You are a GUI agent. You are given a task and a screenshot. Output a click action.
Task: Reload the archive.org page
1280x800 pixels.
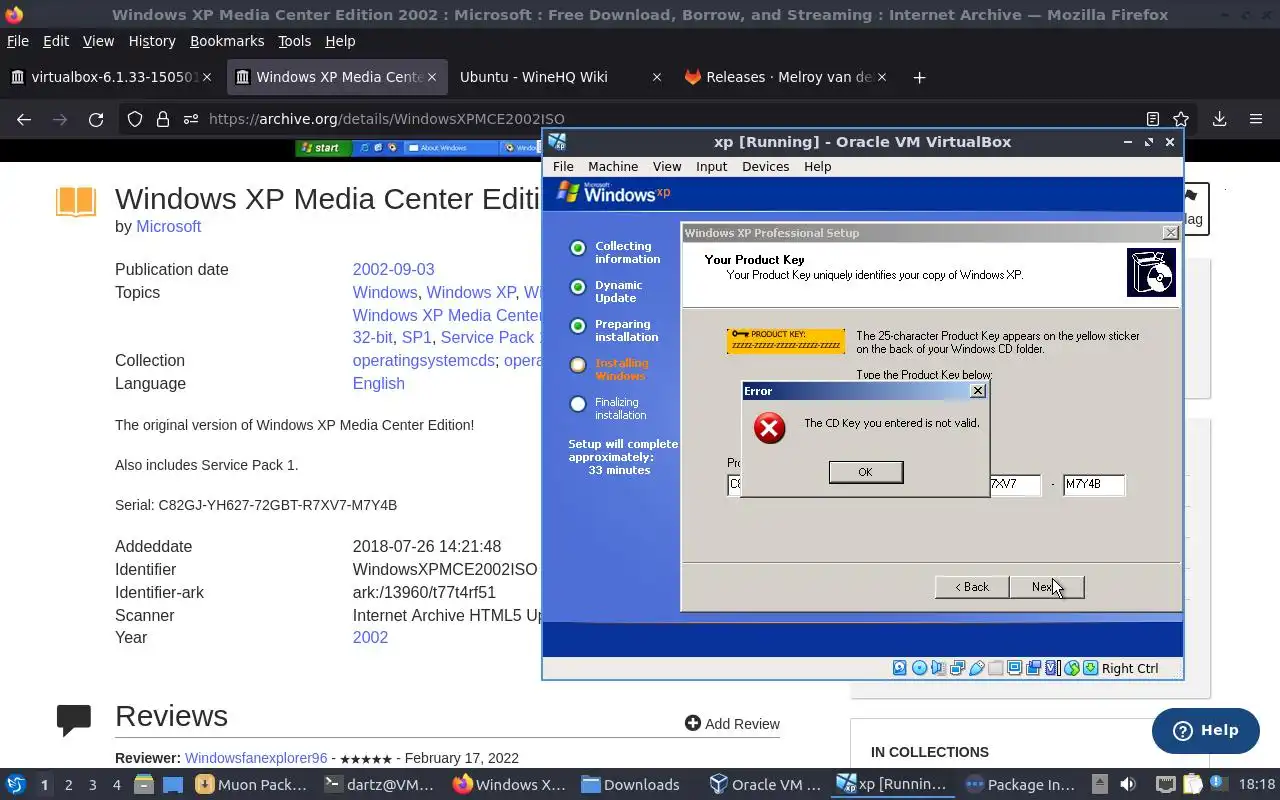coord(96,119)
